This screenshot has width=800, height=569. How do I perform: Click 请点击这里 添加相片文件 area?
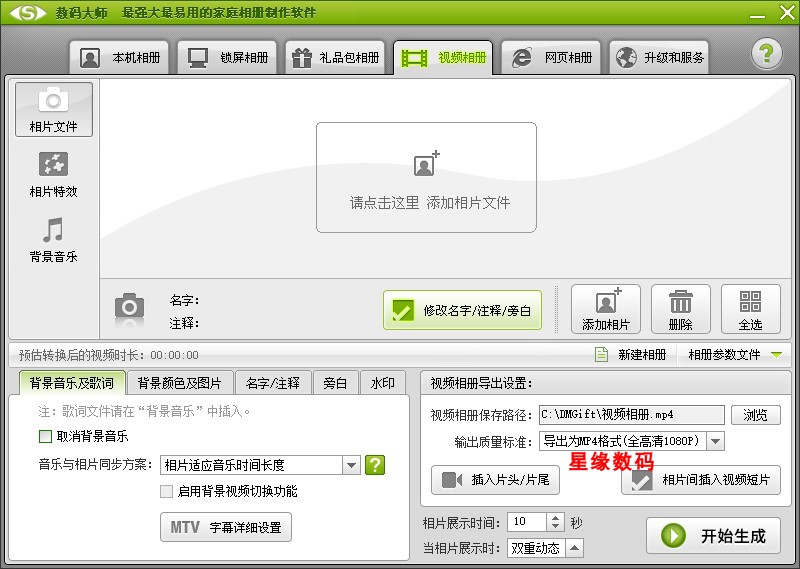(427, 177)
